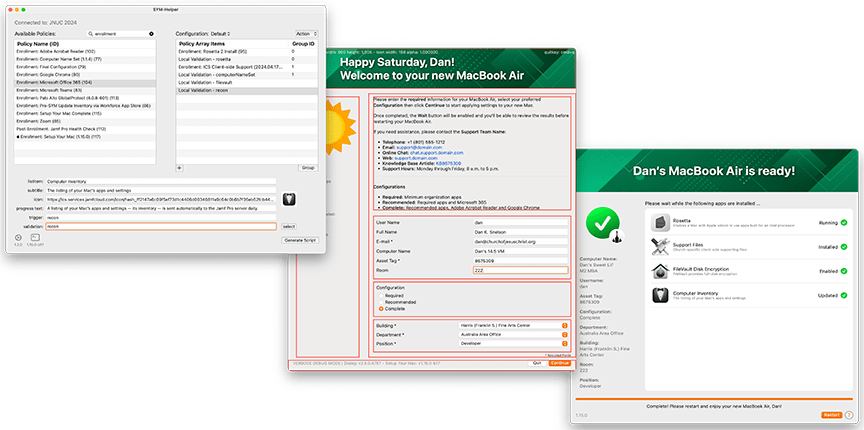Select 'Enrollment: Microsoft Office 365 (104)' policy
Screen dimensions: 864x430
point(85,82)
